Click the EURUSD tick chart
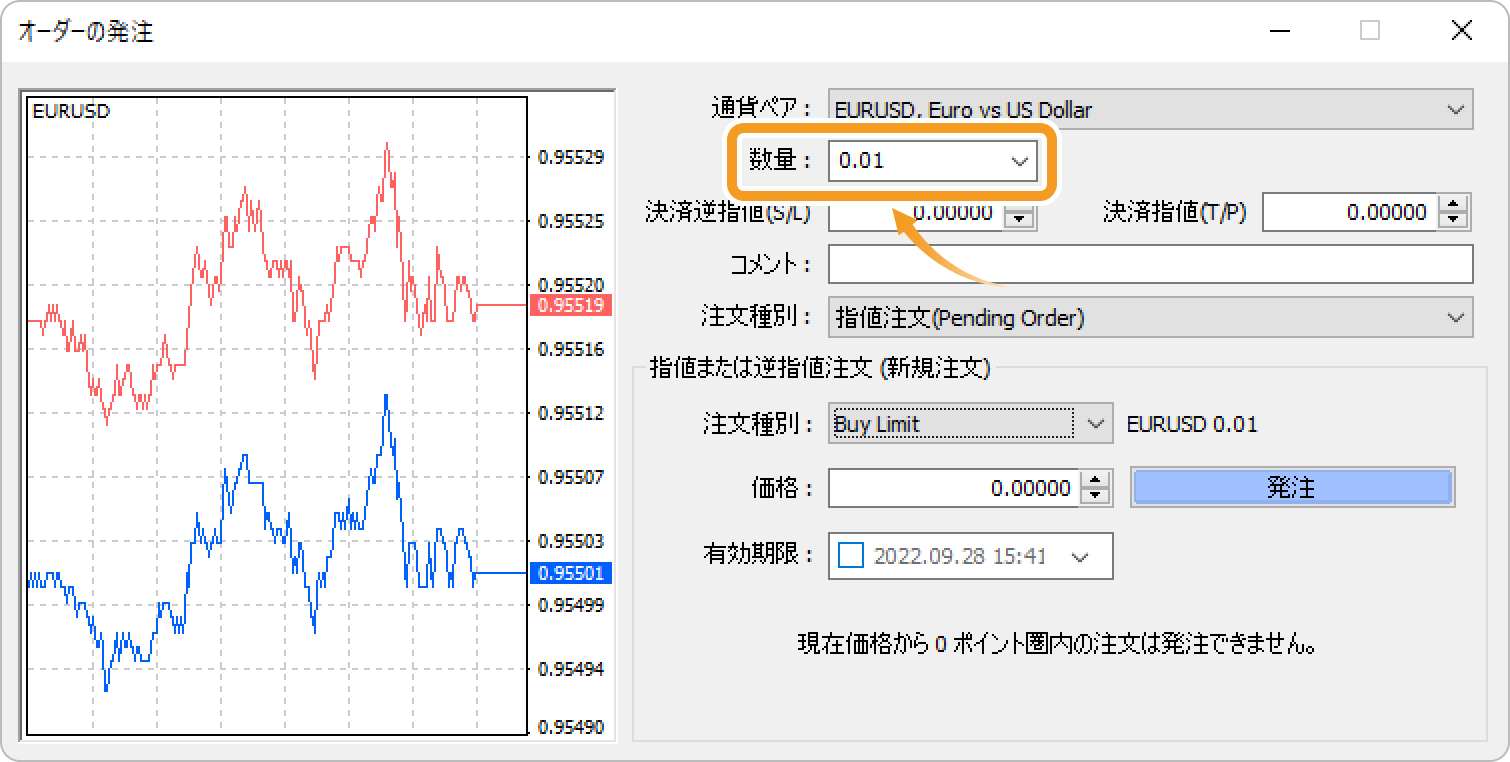 [x=277, y=417]
